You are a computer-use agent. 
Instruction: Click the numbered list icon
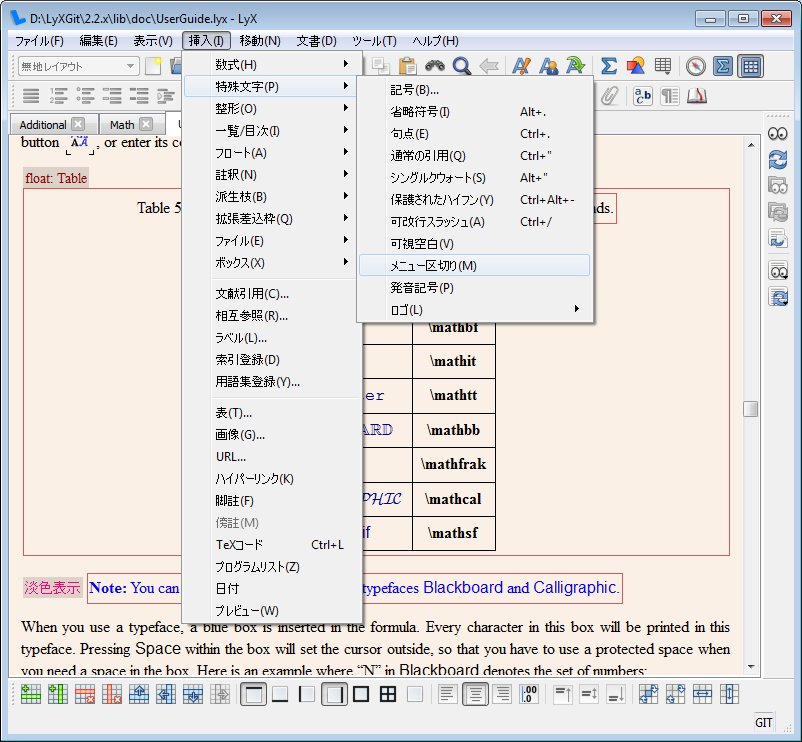[x=58, y=96]
